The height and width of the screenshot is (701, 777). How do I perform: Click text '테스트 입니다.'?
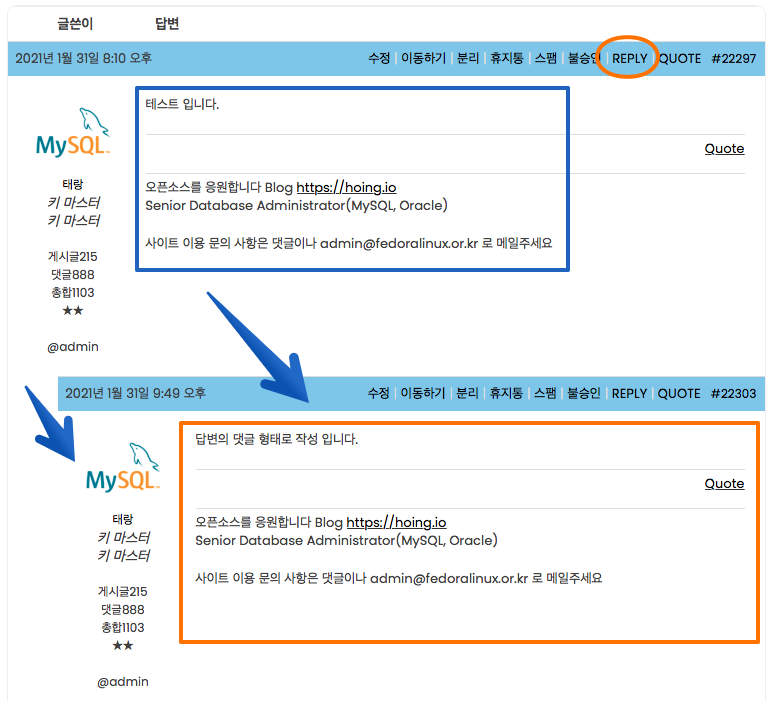coord(182,104)
